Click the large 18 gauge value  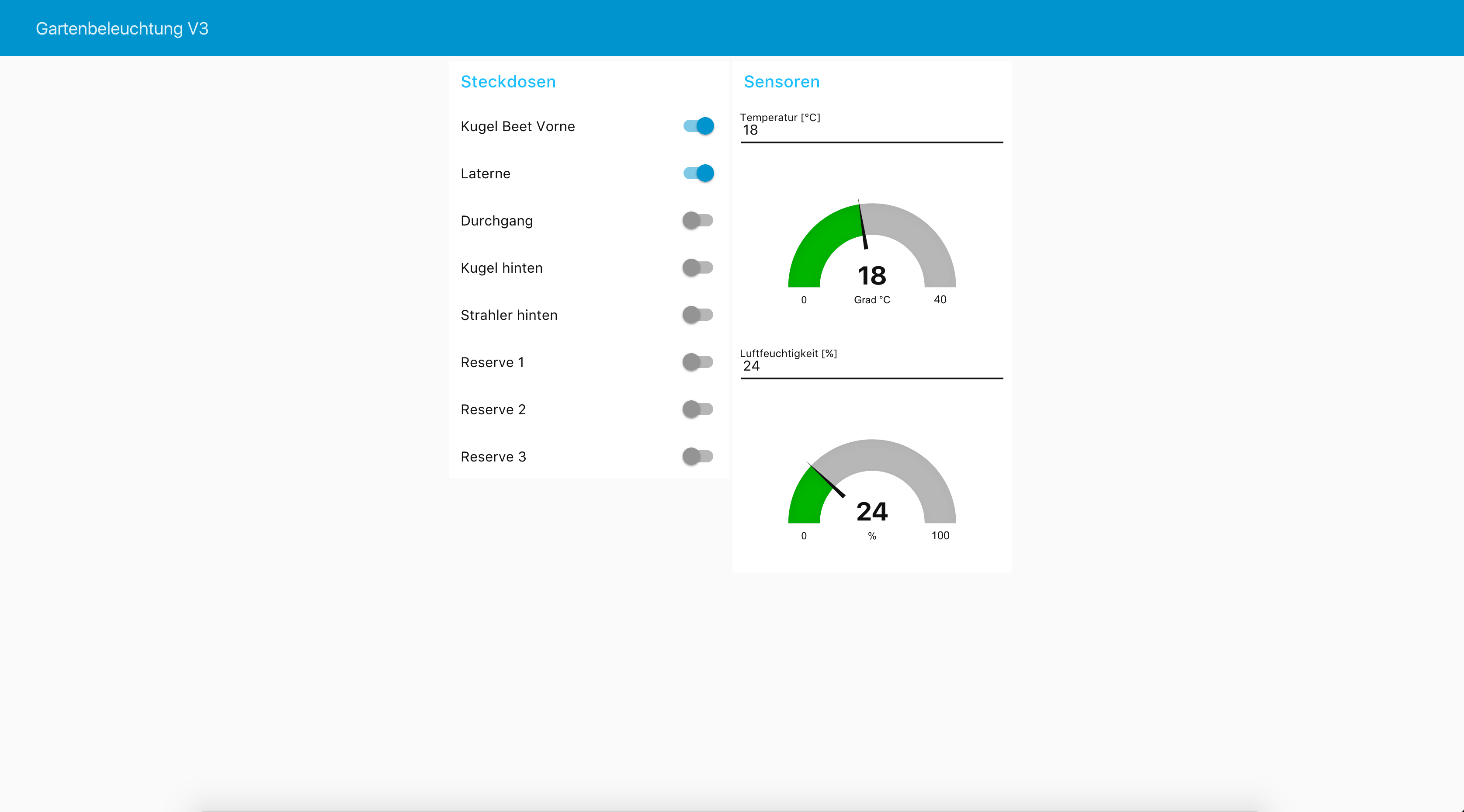click(x=872, y=276)
